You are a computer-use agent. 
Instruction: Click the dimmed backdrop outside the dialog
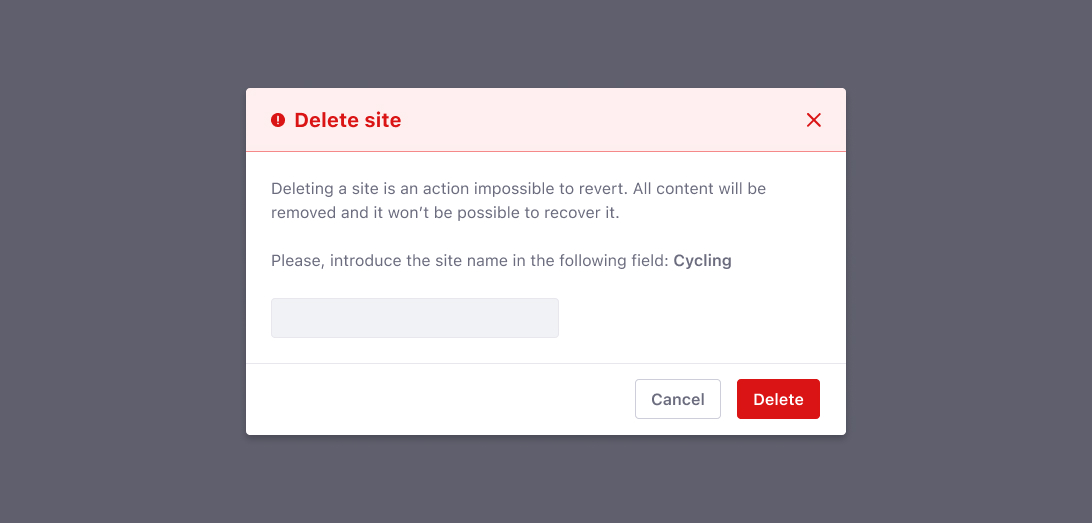coord(120,260)
